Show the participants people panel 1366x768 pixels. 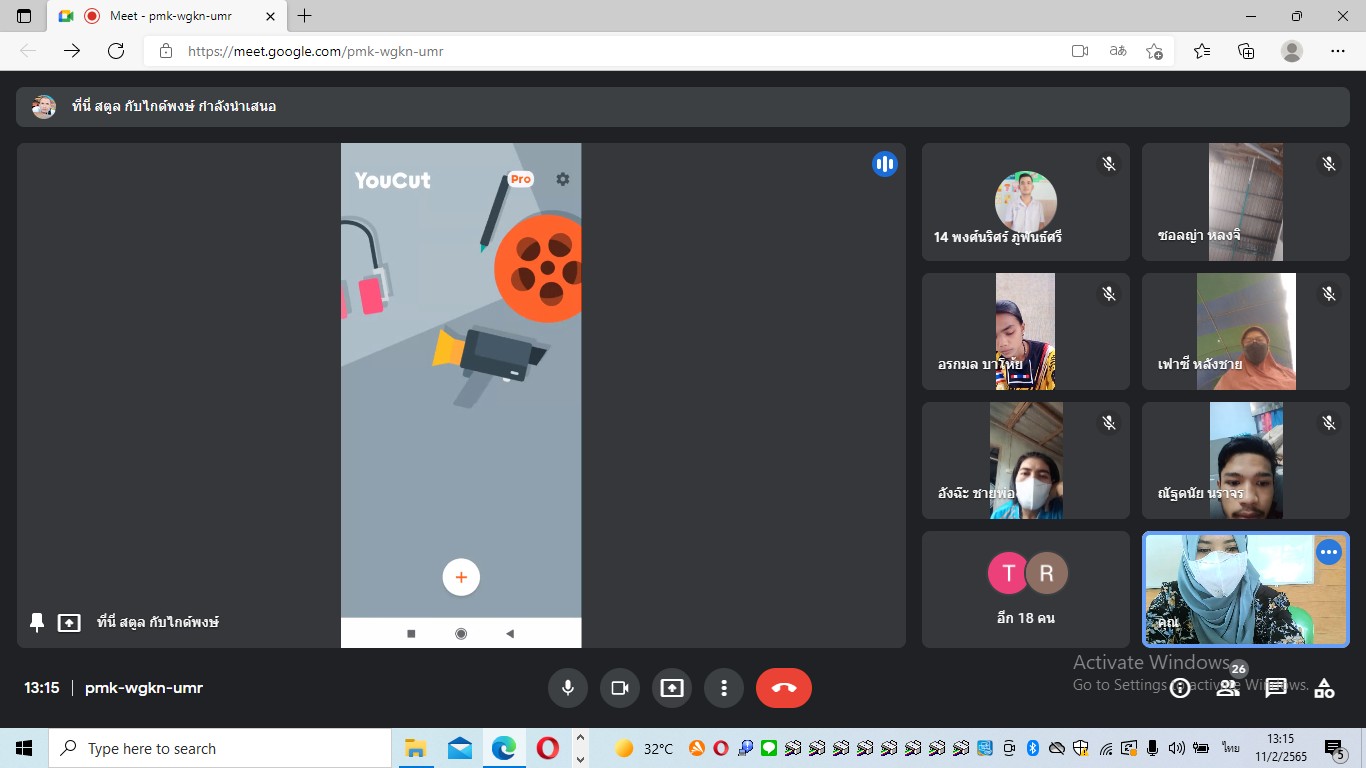pyautogui.click(x=1228, y=688)
